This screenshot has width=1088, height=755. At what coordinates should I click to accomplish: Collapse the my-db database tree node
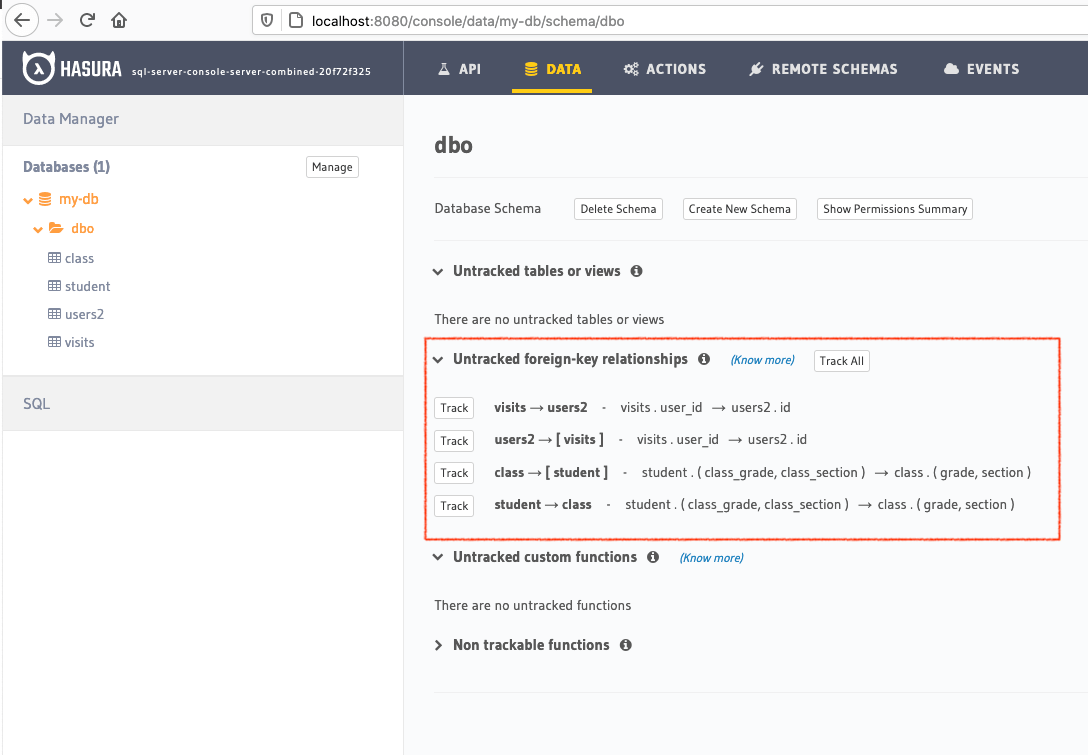click(x=29, y=200)
